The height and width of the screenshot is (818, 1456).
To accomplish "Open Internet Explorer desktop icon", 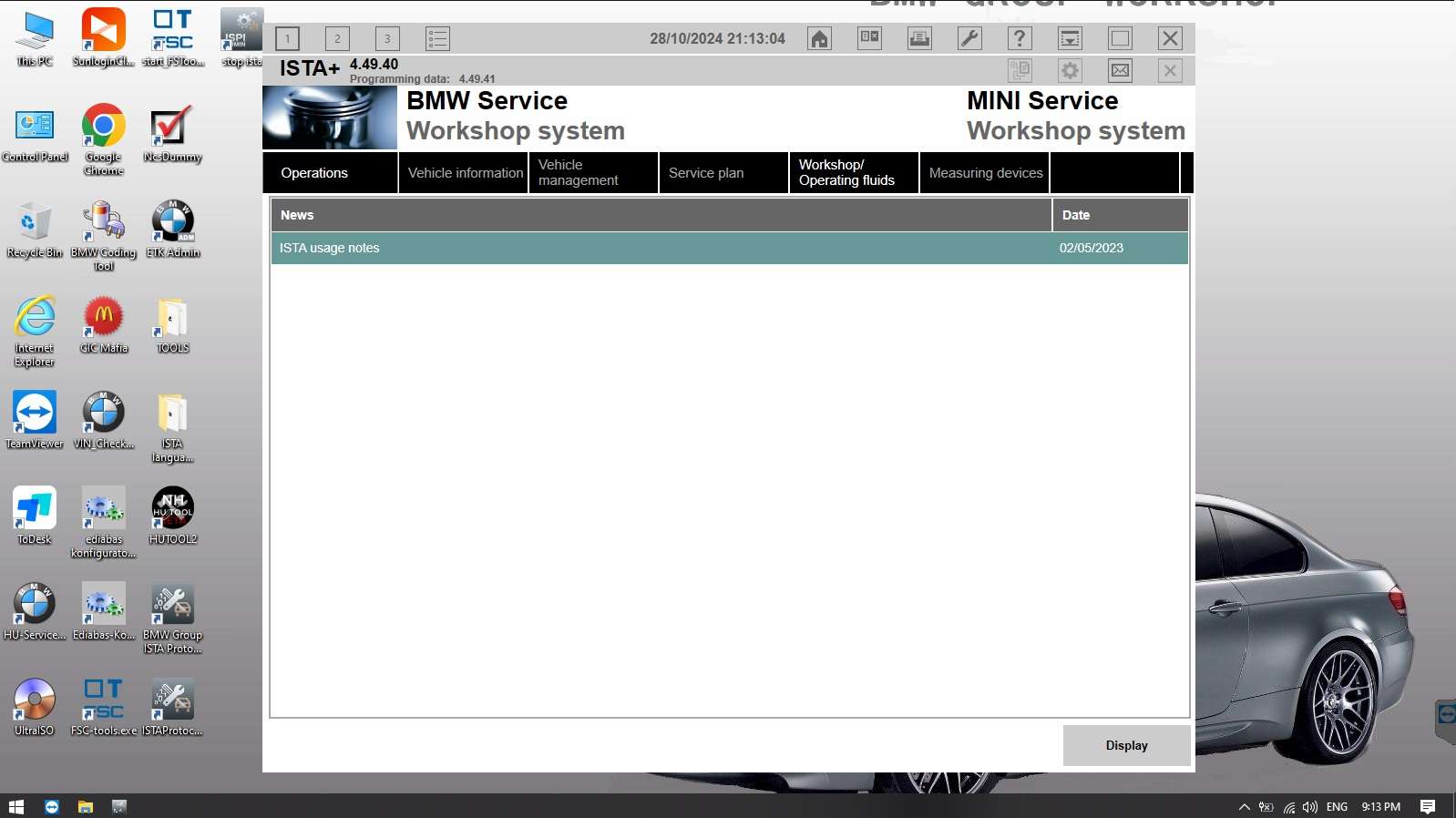I will coord(35,332).
